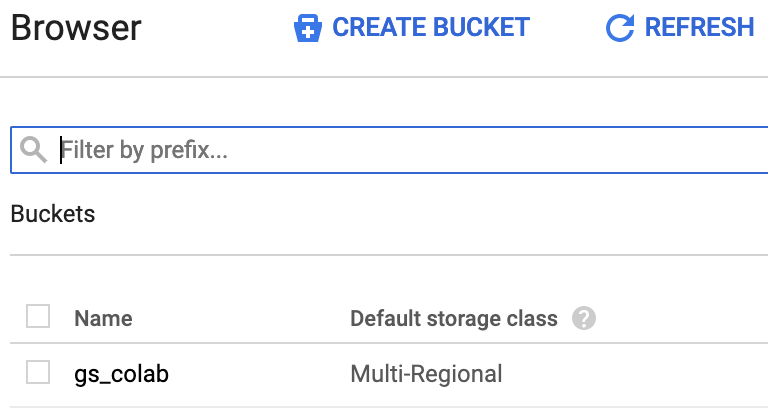Click the Default storage class column header
Screen dimensions: 768x416
tap(453, 319)
